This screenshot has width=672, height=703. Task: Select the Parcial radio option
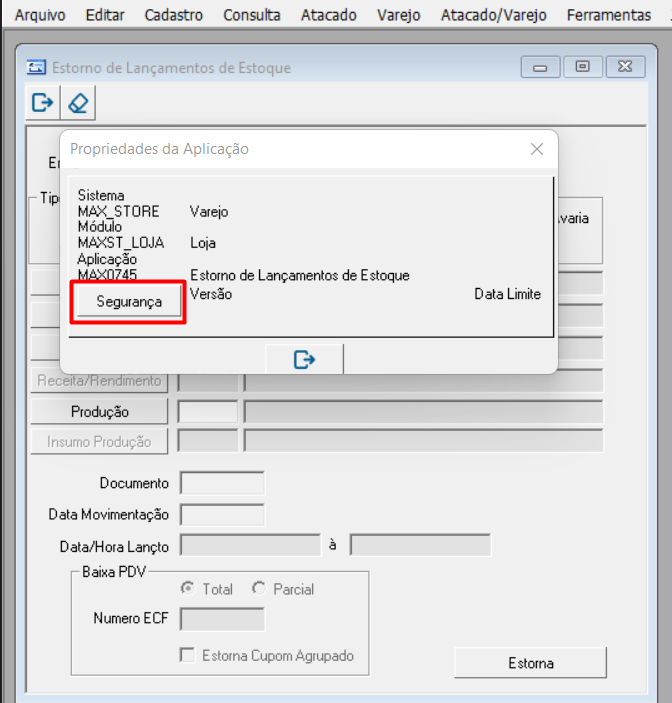(x=259, y=588)
